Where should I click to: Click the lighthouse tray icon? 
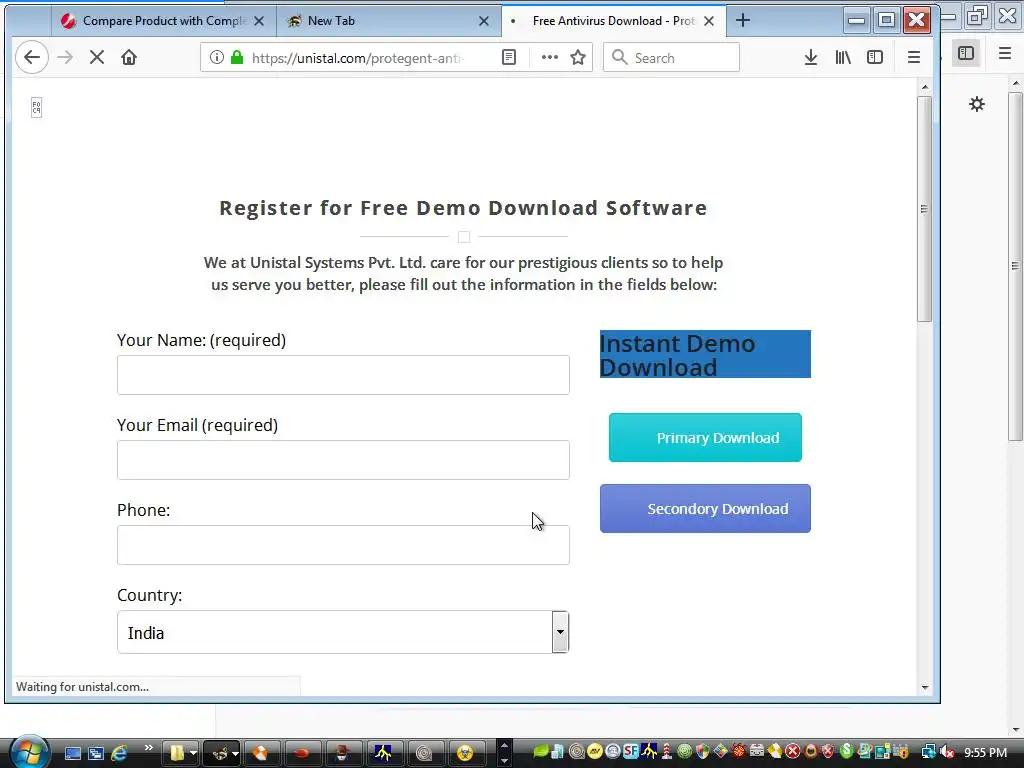pos(667,751)
